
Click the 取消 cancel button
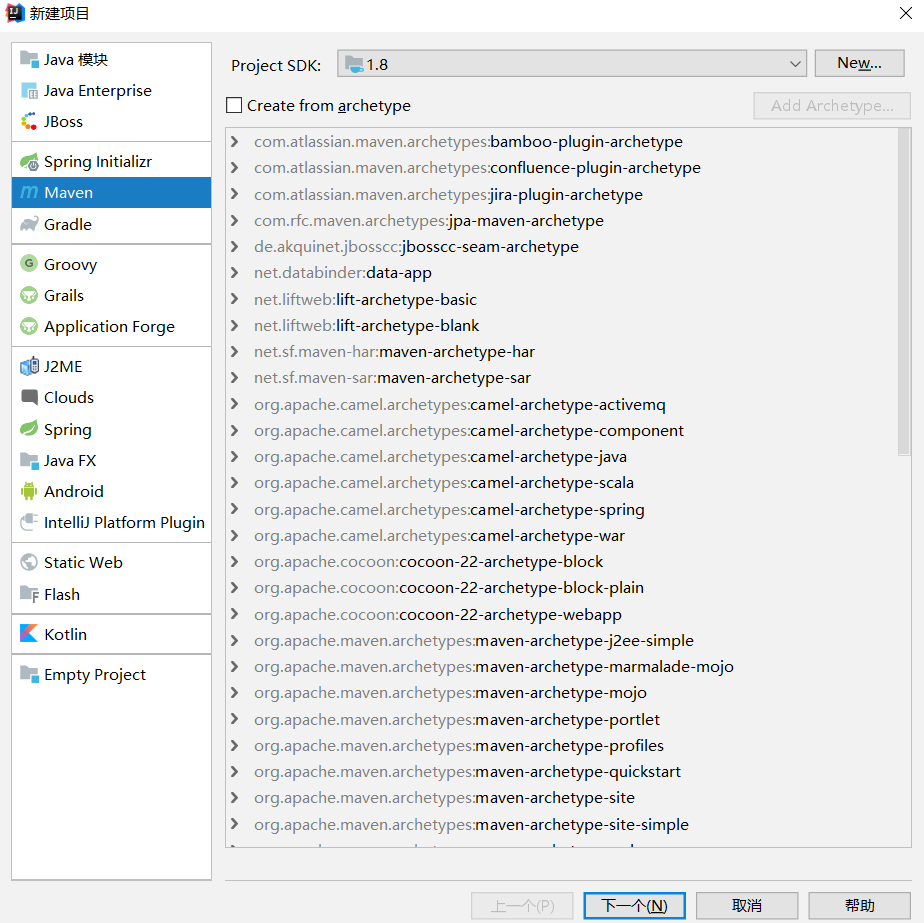pos(747,905)
